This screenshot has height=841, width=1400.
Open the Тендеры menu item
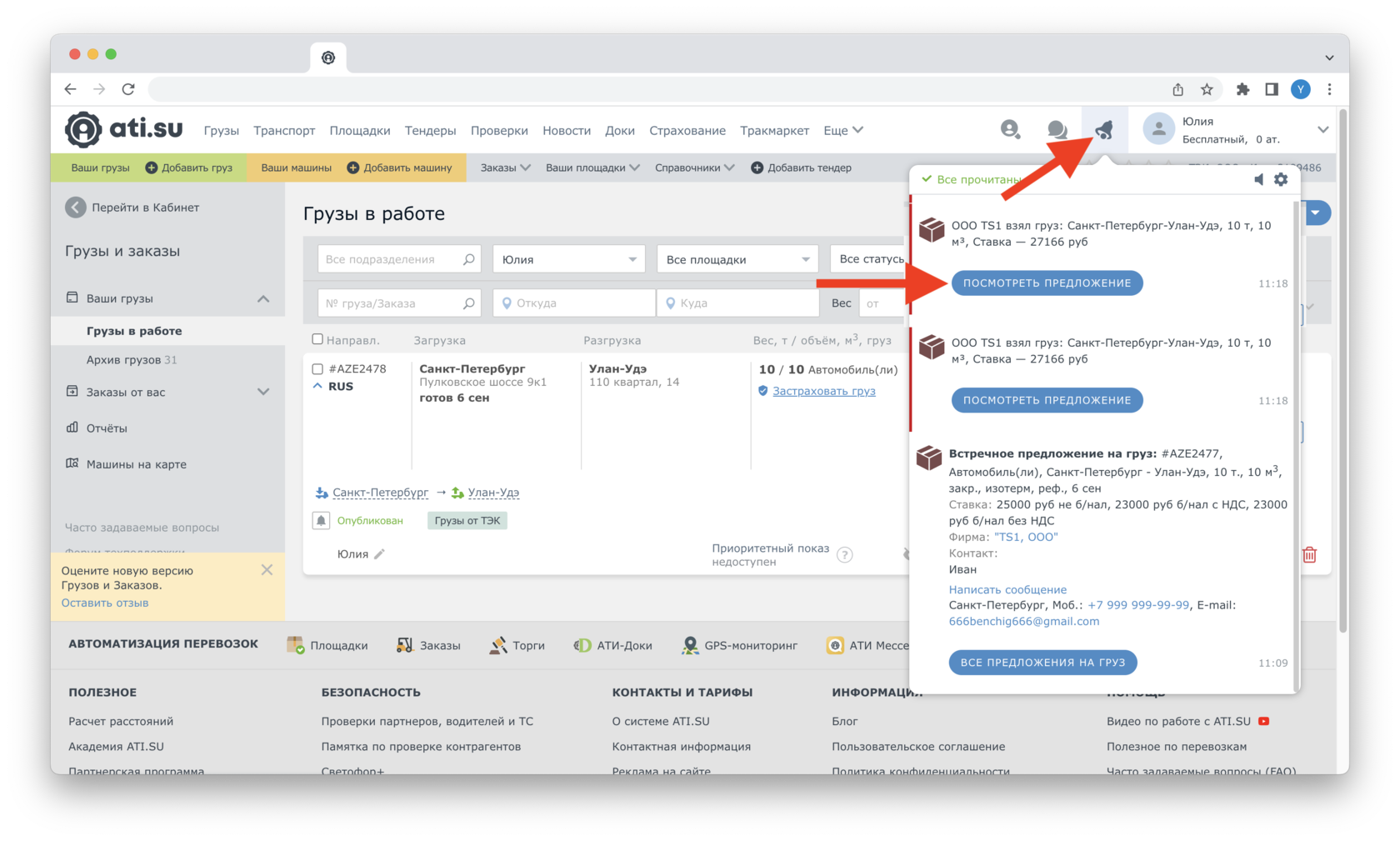[430, 130]
